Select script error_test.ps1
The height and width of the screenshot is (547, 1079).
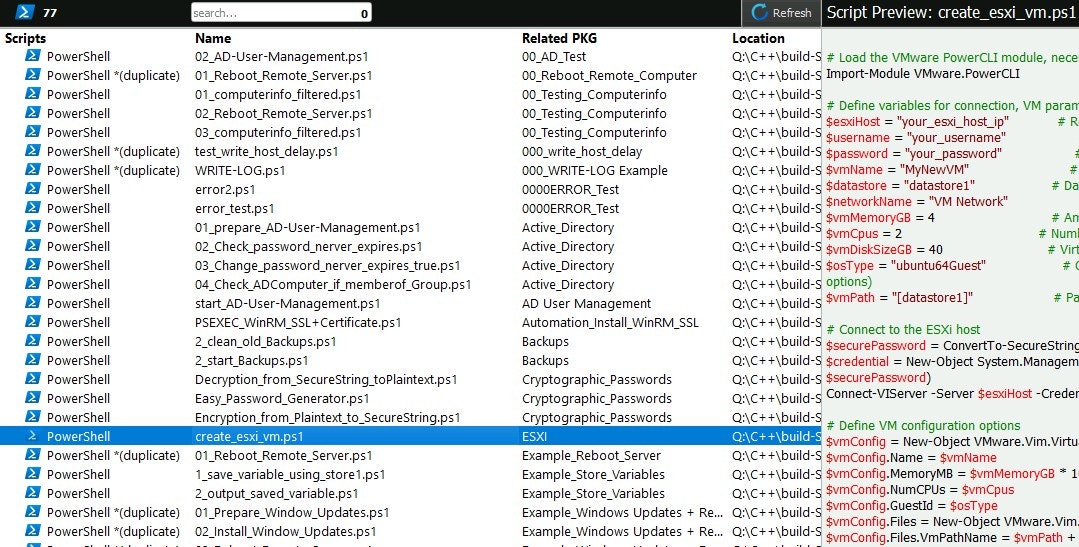(235, 208)
